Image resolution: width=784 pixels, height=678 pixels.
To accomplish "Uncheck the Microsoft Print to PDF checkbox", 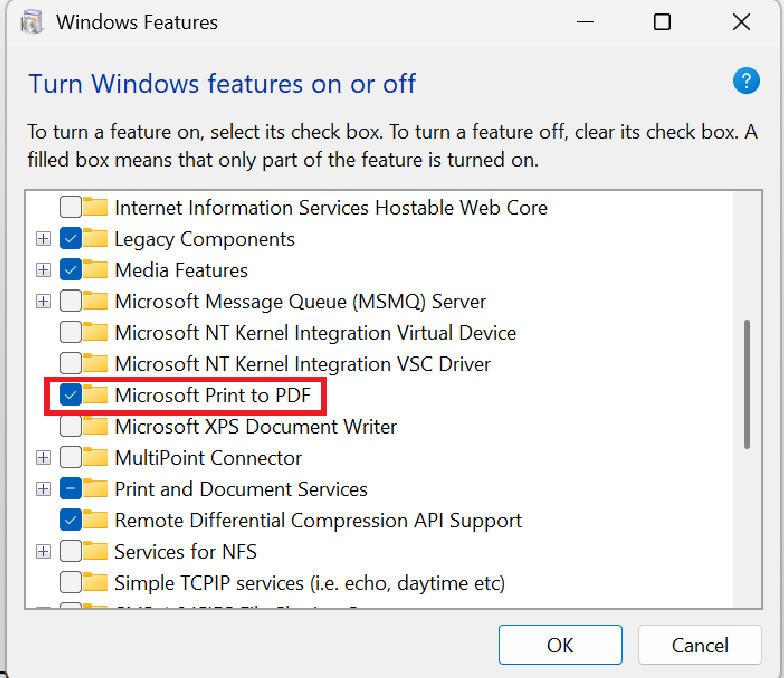I will (x=71, y=396).
